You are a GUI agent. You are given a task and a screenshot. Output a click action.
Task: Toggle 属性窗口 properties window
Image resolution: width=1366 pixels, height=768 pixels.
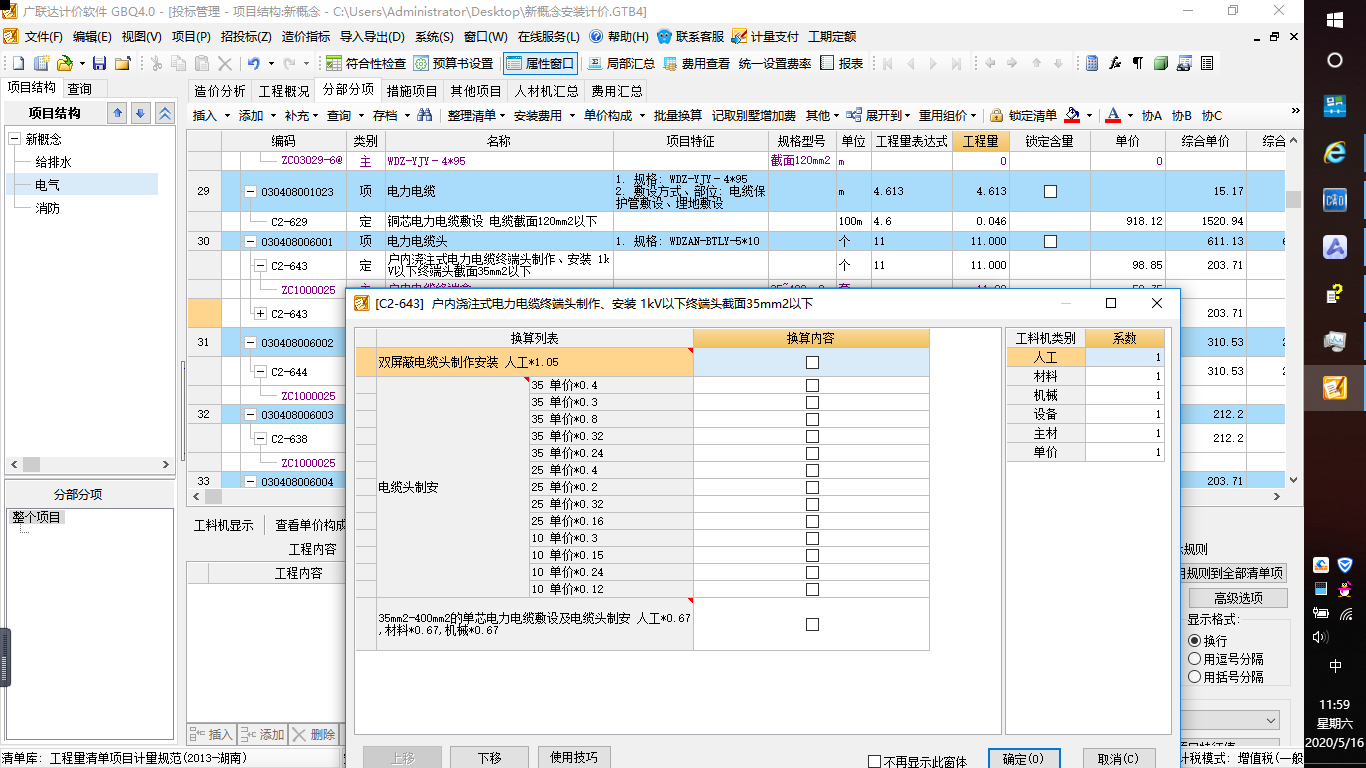pos(540,63)
